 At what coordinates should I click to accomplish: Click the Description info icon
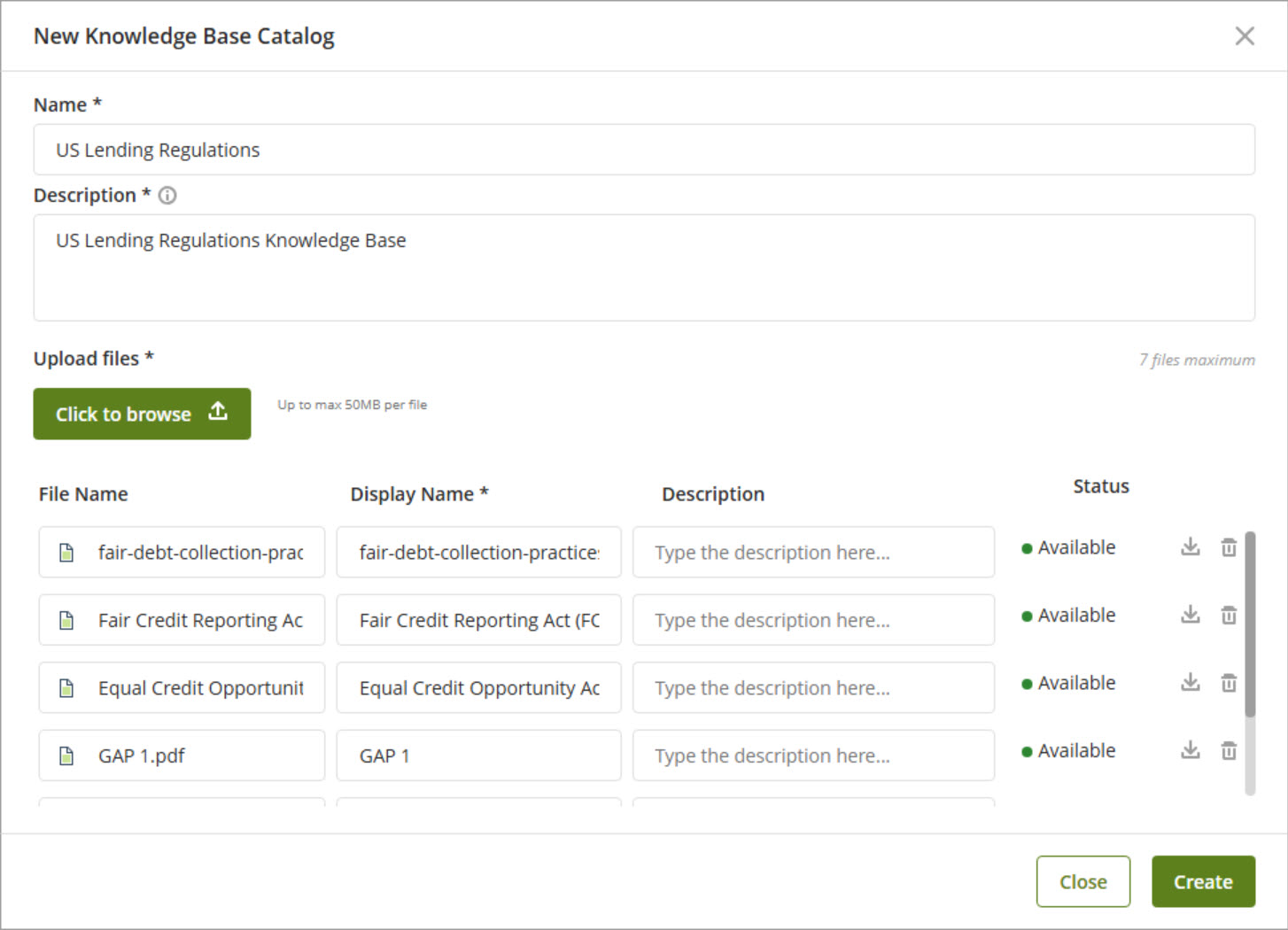tap(167, 196)
